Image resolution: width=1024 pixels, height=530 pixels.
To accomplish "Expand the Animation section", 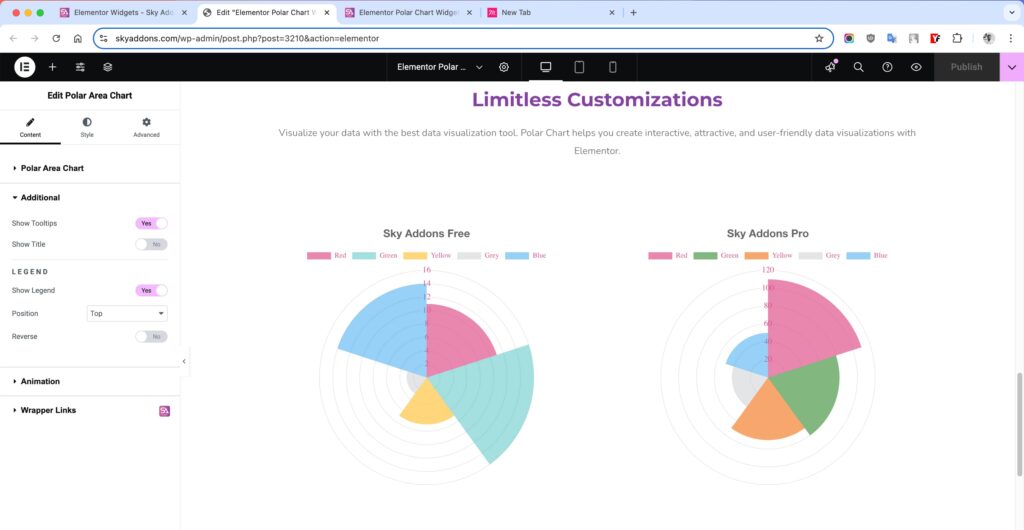I will [x=89, y=381].
